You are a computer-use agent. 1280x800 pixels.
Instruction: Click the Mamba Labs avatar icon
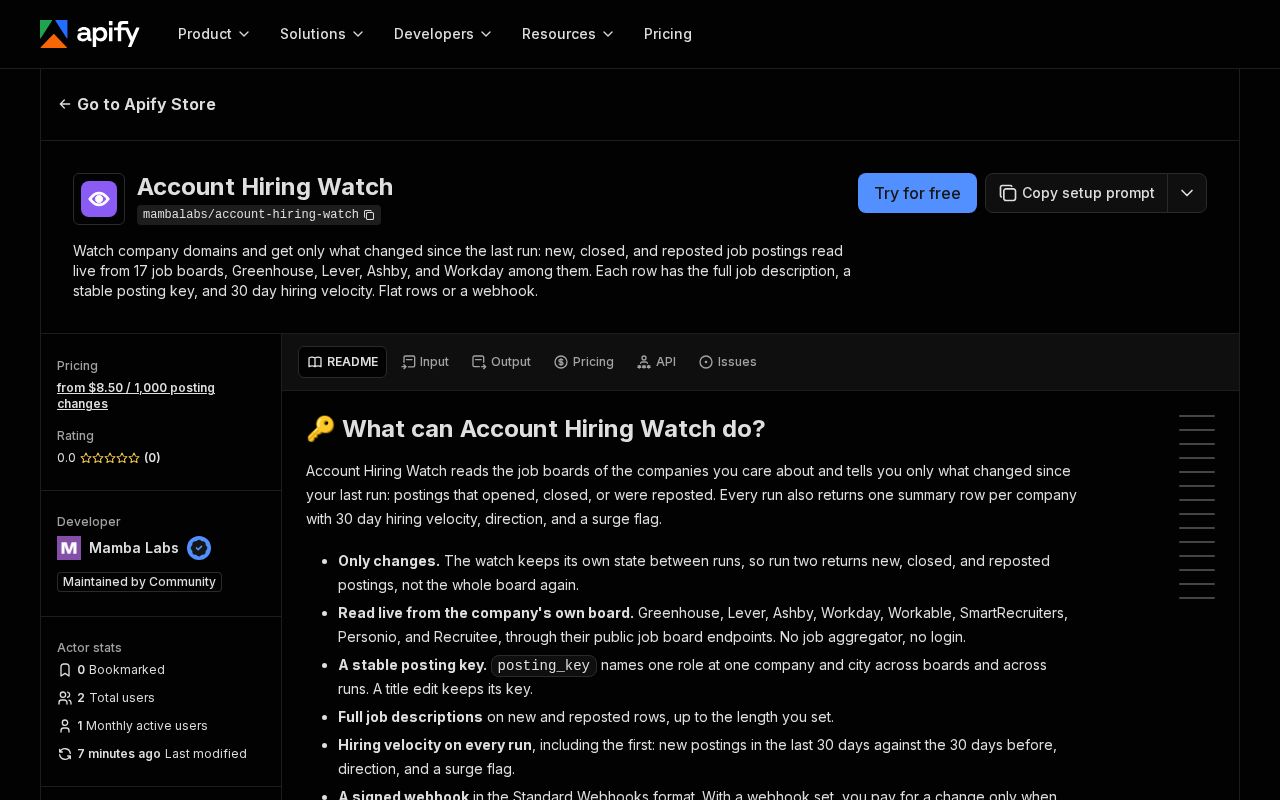(x=69, y=548)
